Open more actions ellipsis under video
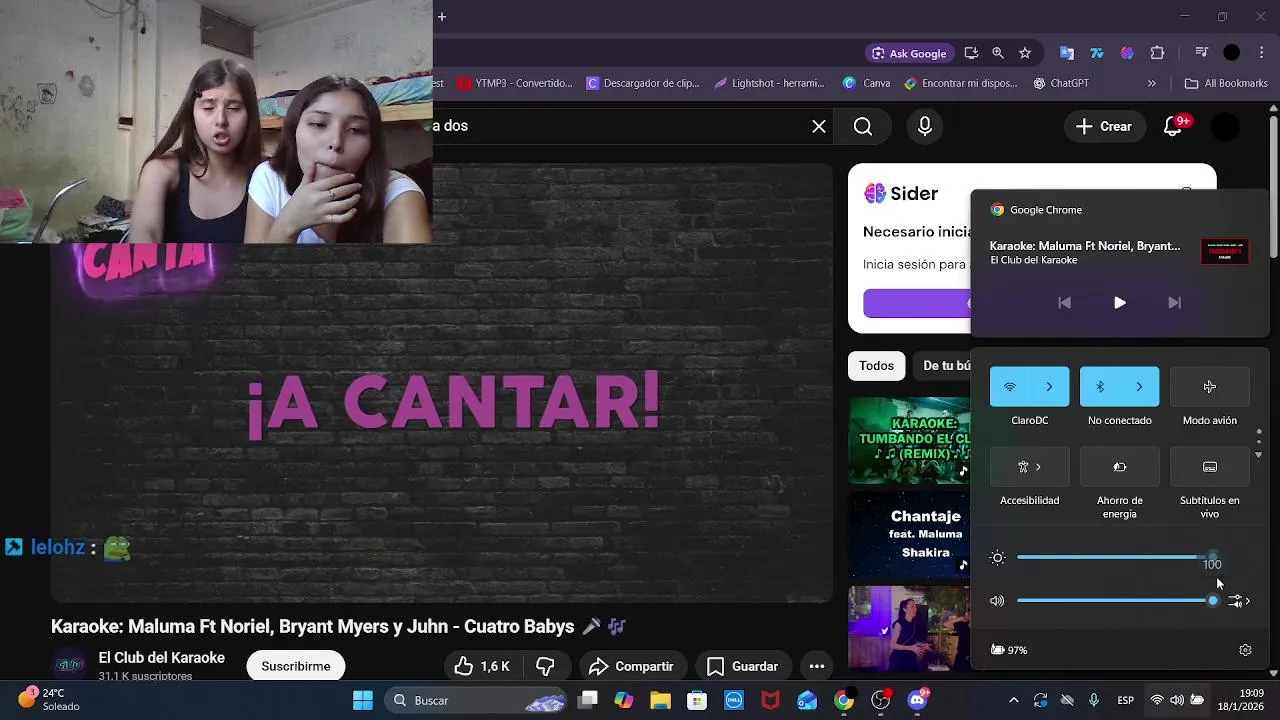The height and width of the screenshot is (720, 1280). [817, 666]
